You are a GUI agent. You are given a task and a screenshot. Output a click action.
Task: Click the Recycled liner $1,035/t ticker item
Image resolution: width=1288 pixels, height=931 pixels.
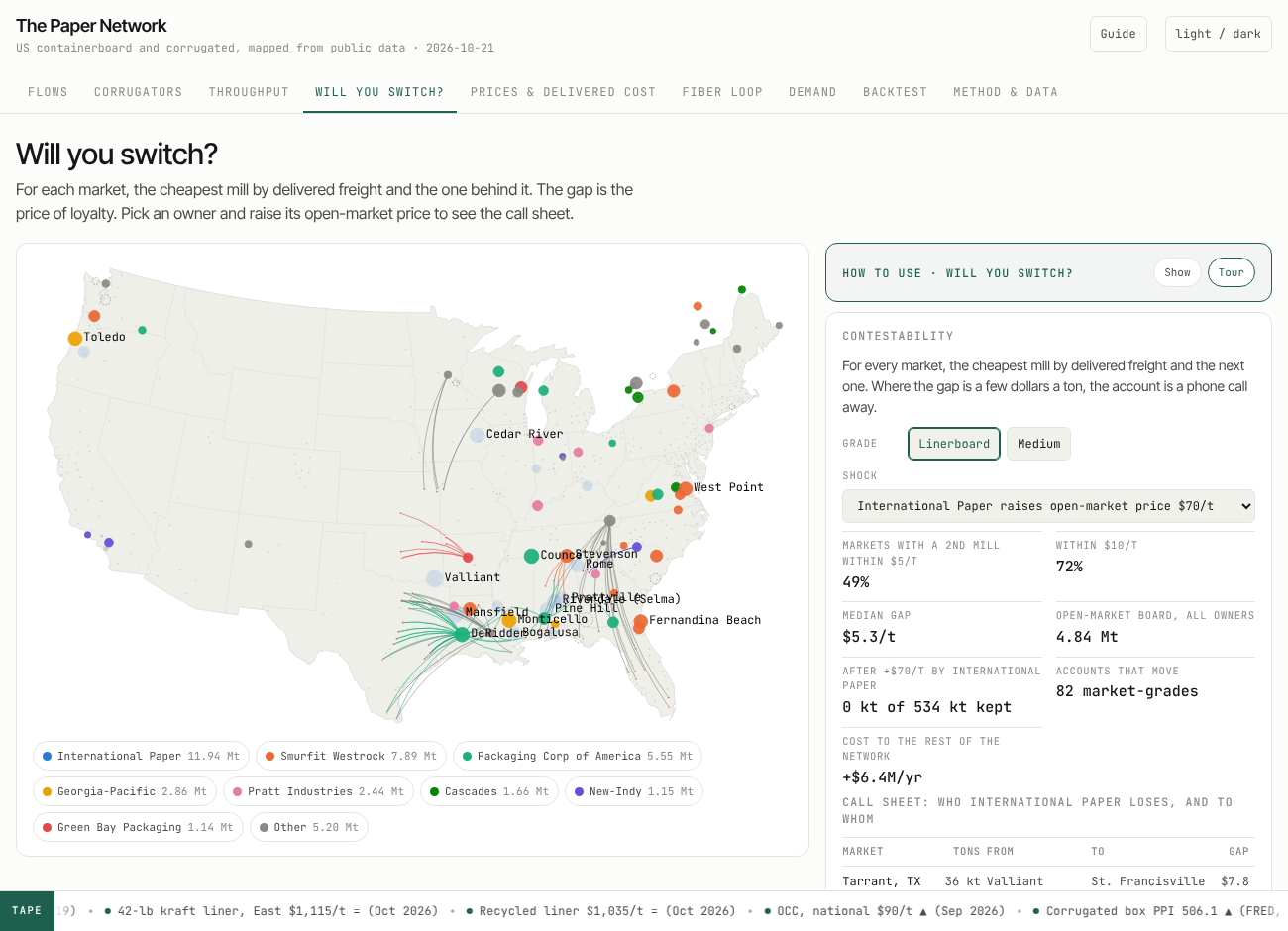click(600, 911)
